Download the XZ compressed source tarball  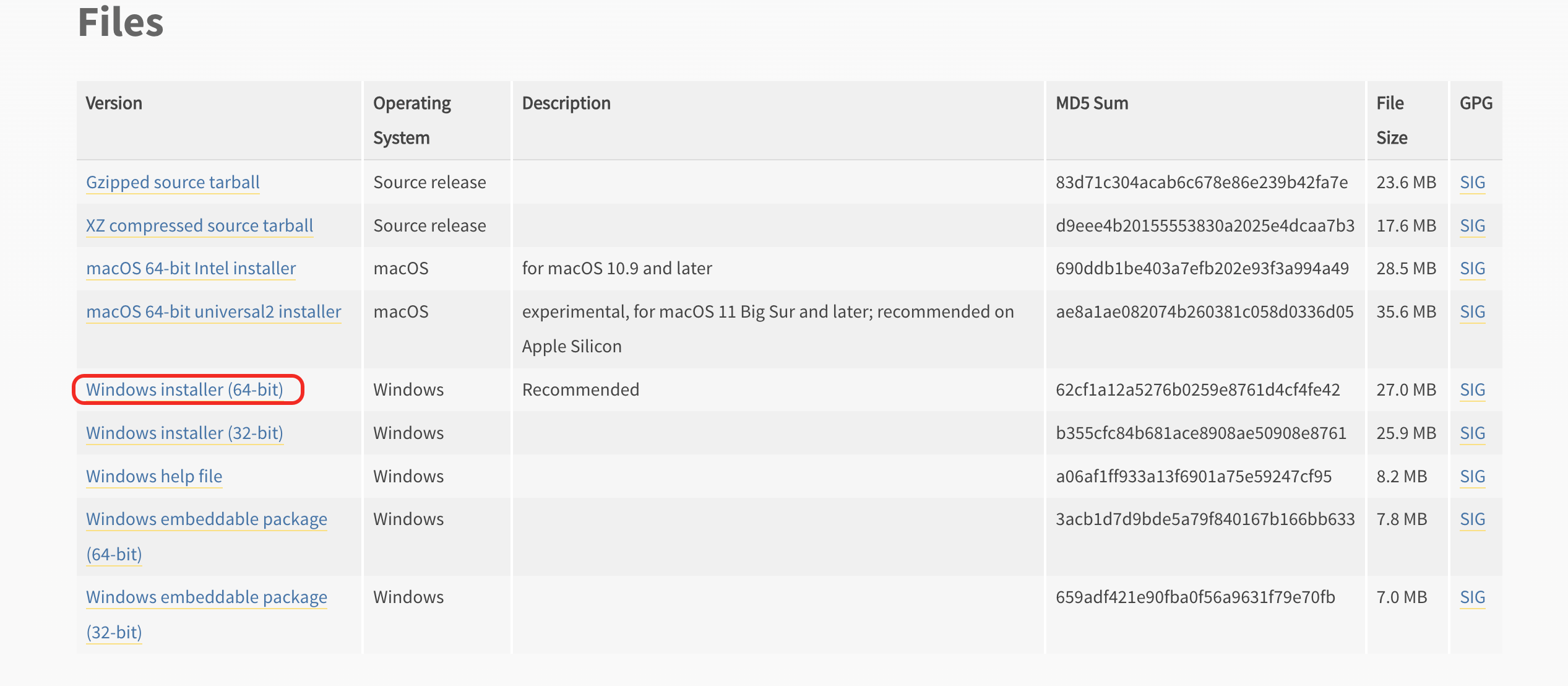coord(199,226)
